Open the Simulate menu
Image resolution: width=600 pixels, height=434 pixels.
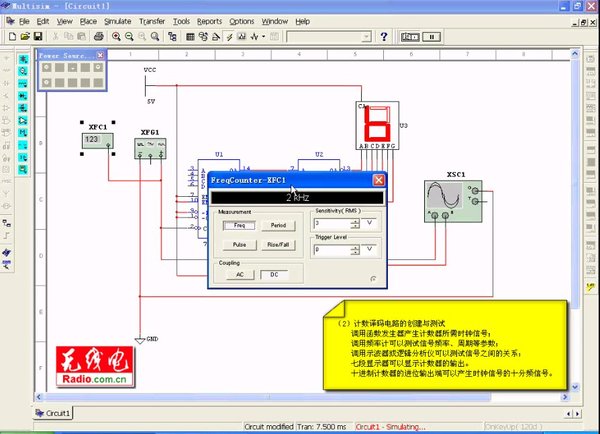tap(117, 21)
